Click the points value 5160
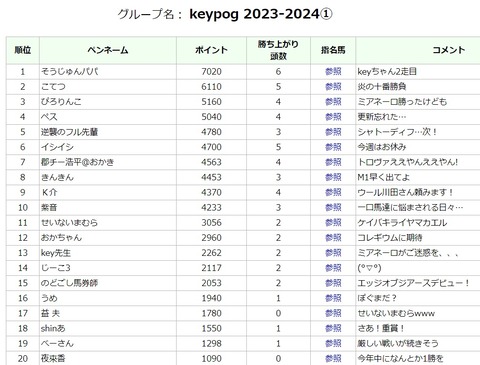The height and width of the screenshot is (365, 480). [x=211, y=102]
